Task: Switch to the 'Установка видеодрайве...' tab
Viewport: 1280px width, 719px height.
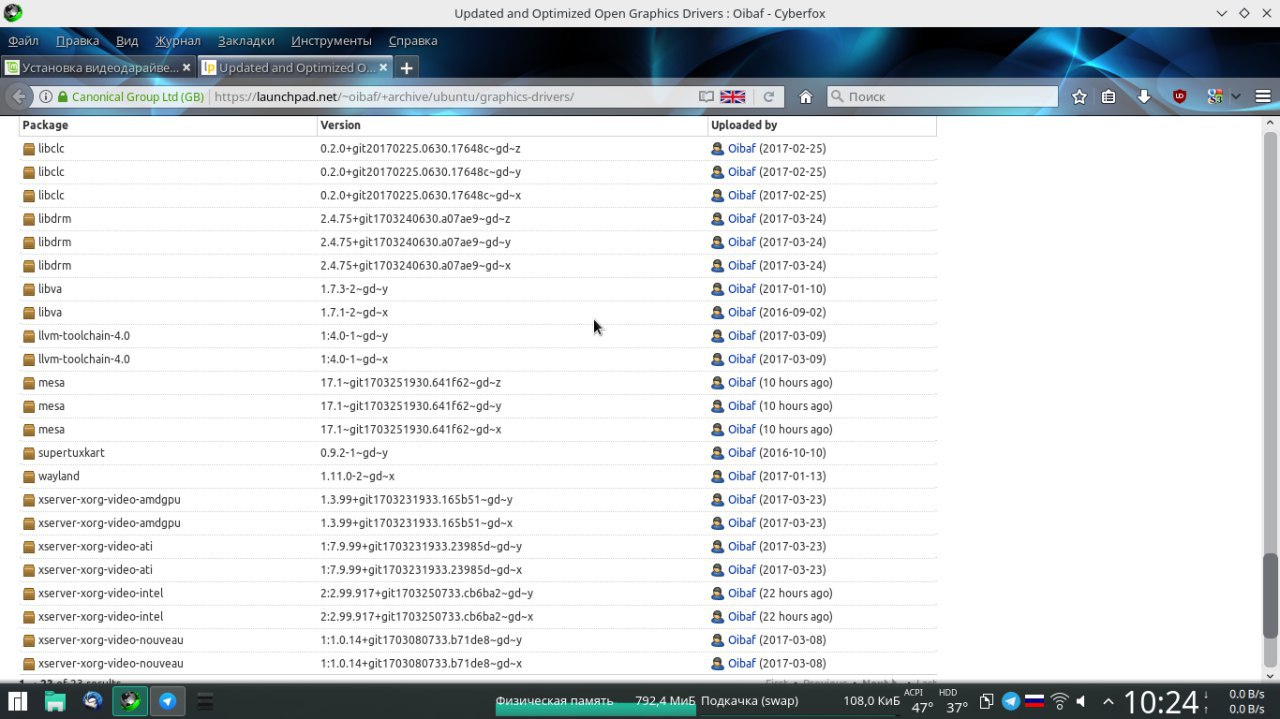Action: click(98, 68)
